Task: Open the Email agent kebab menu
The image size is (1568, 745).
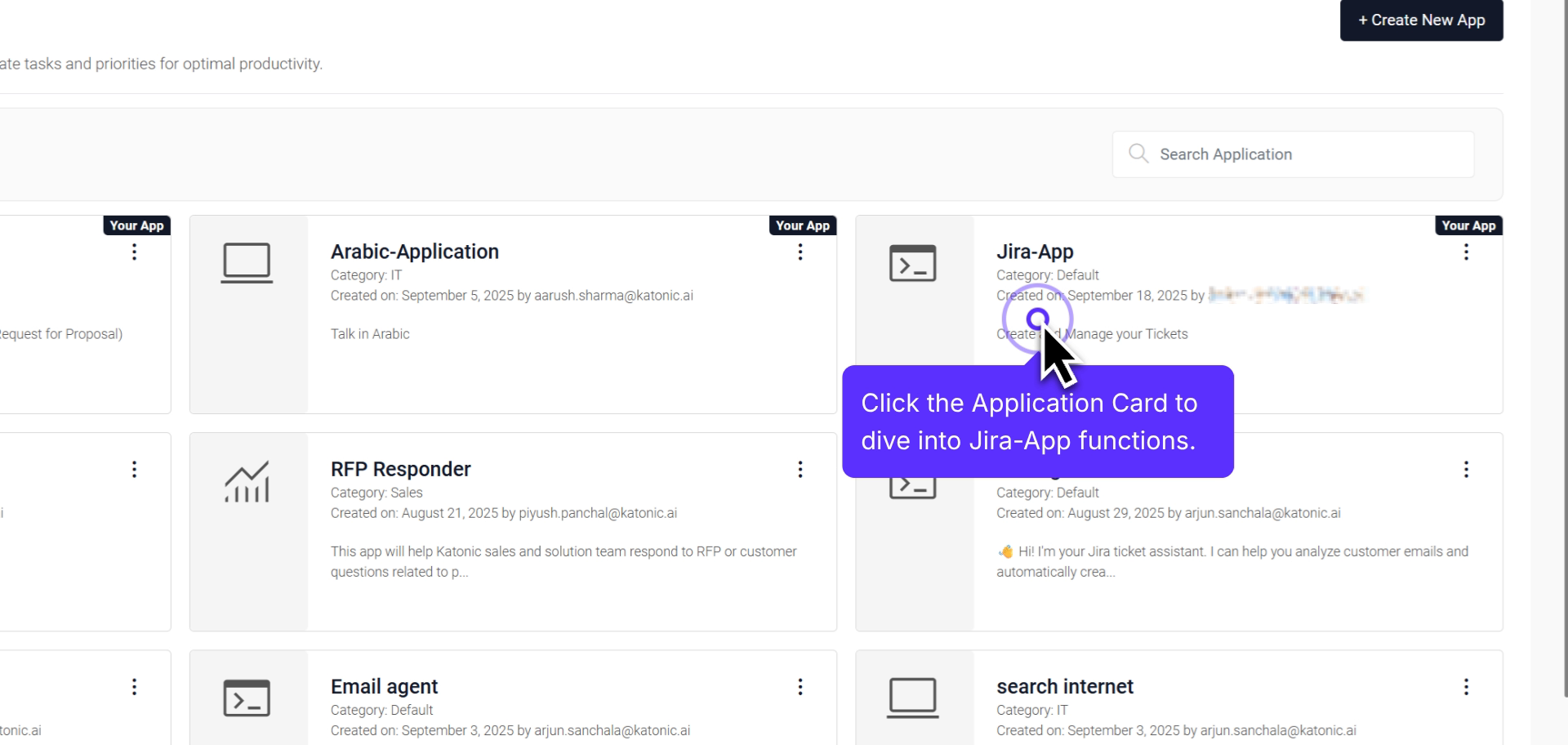Action: point(800,687)
